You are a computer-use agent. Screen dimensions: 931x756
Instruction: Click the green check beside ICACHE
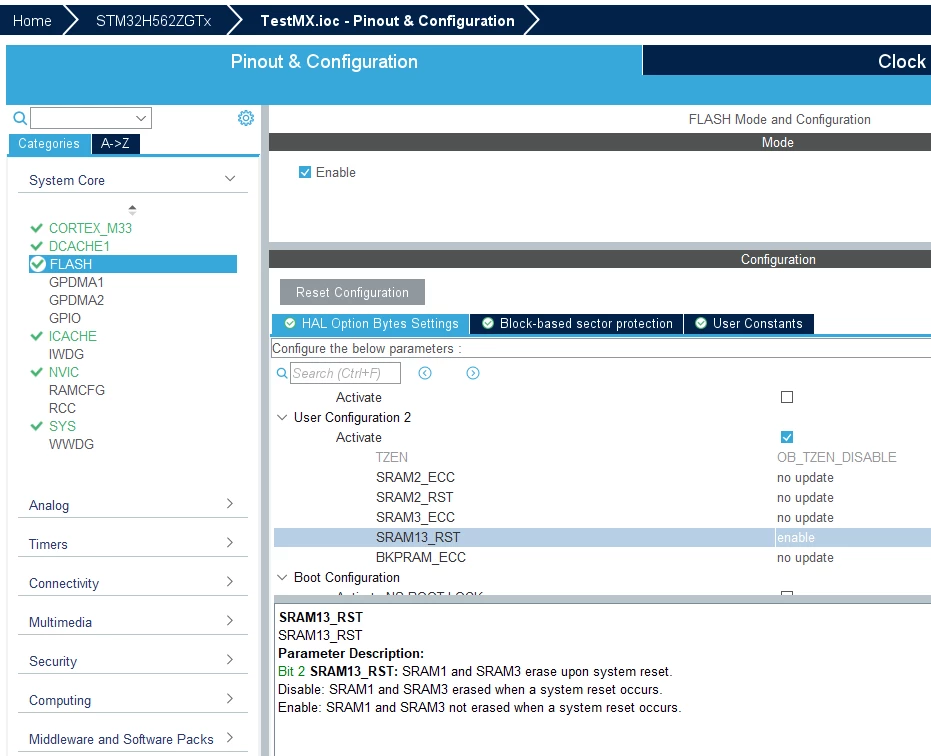(x=36, y=336)
